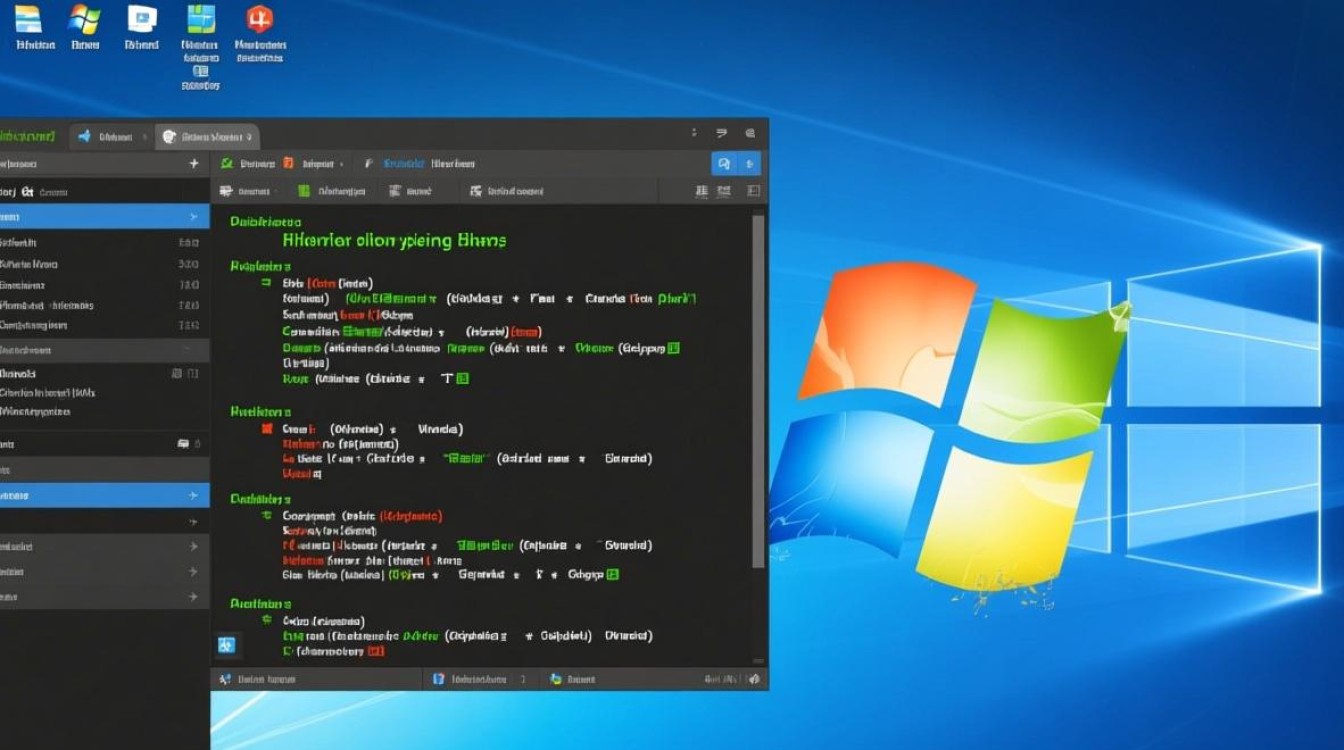Click rightmost layout icon in second toolbar row
Screen dimensions: 1344x750
(754, 191)
